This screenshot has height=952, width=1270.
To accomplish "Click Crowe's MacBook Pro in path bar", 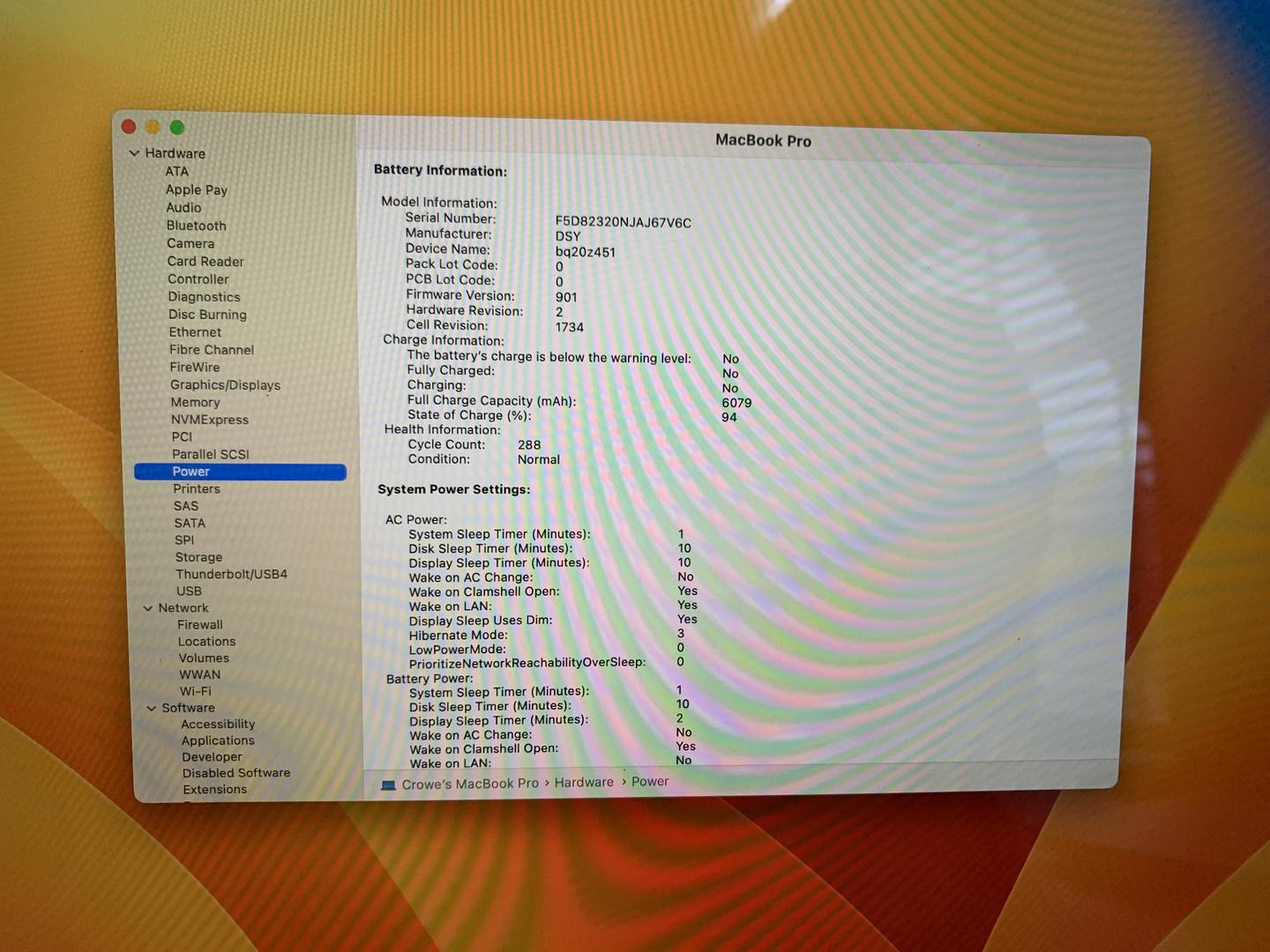I will (470, 784).
